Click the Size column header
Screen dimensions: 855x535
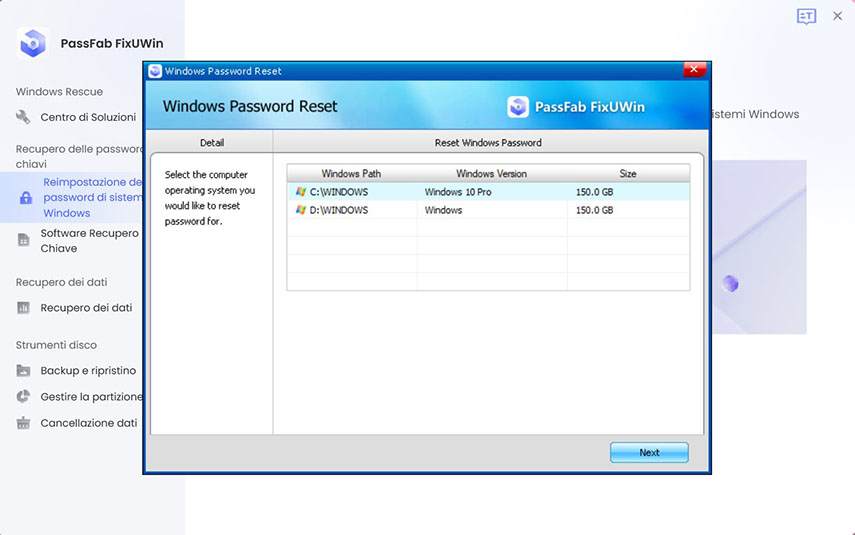pos(628,173)
